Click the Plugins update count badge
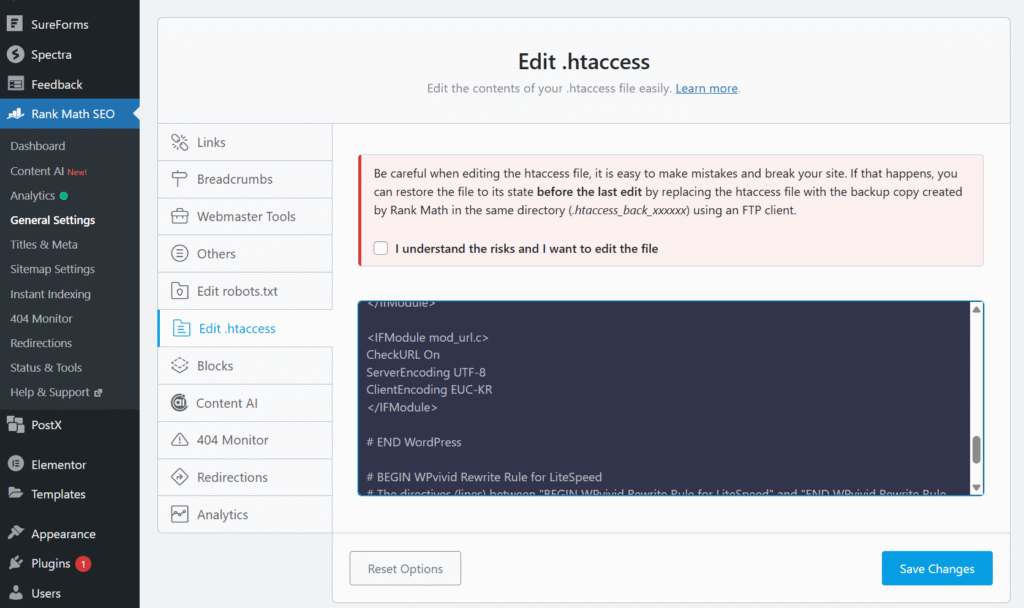This screenshot has height=608, width=1024. 83,564
